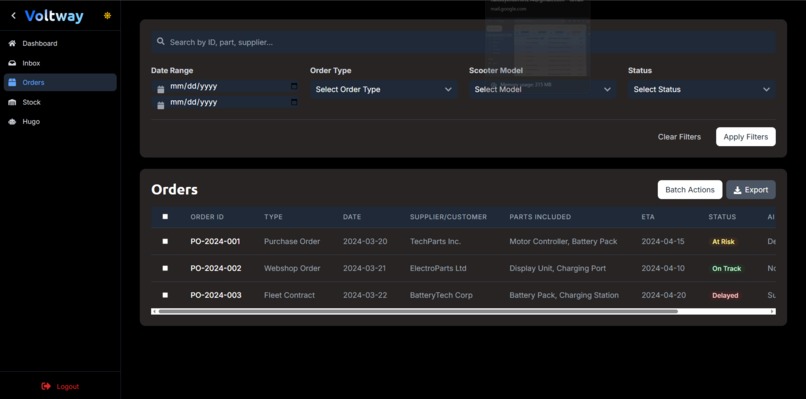806x399 pixels.
Task: Open calendar picker for start date
Action: point(294,86)
